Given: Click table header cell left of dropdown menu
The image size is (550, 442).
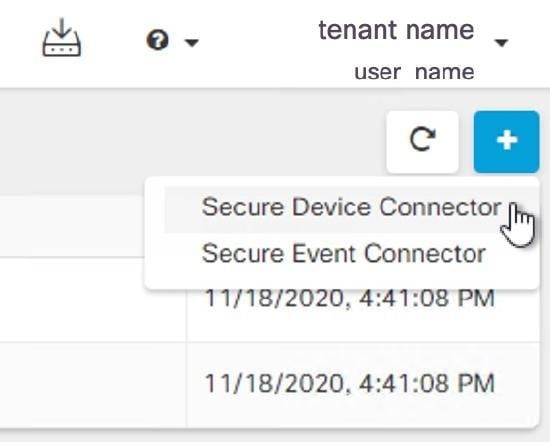Looking at the screenshot, I should (72, 226).
